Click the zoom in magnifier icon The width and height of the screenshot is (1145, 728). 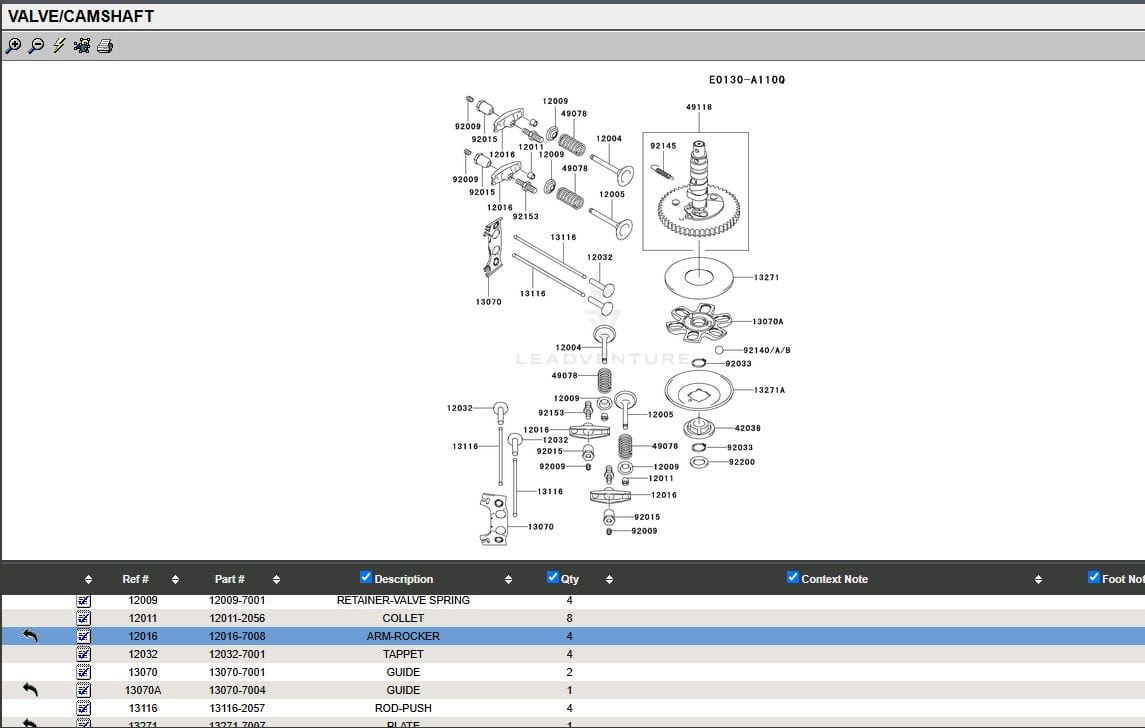13,46
